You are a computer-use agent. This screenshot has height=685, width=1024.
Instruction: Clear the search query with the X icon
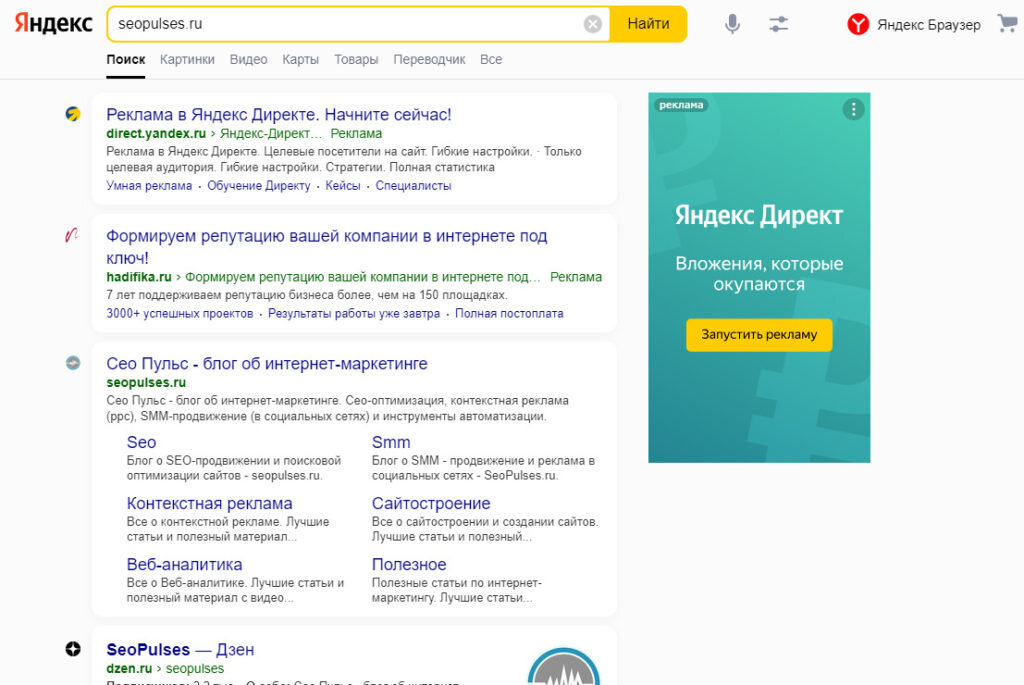(592, 24)
